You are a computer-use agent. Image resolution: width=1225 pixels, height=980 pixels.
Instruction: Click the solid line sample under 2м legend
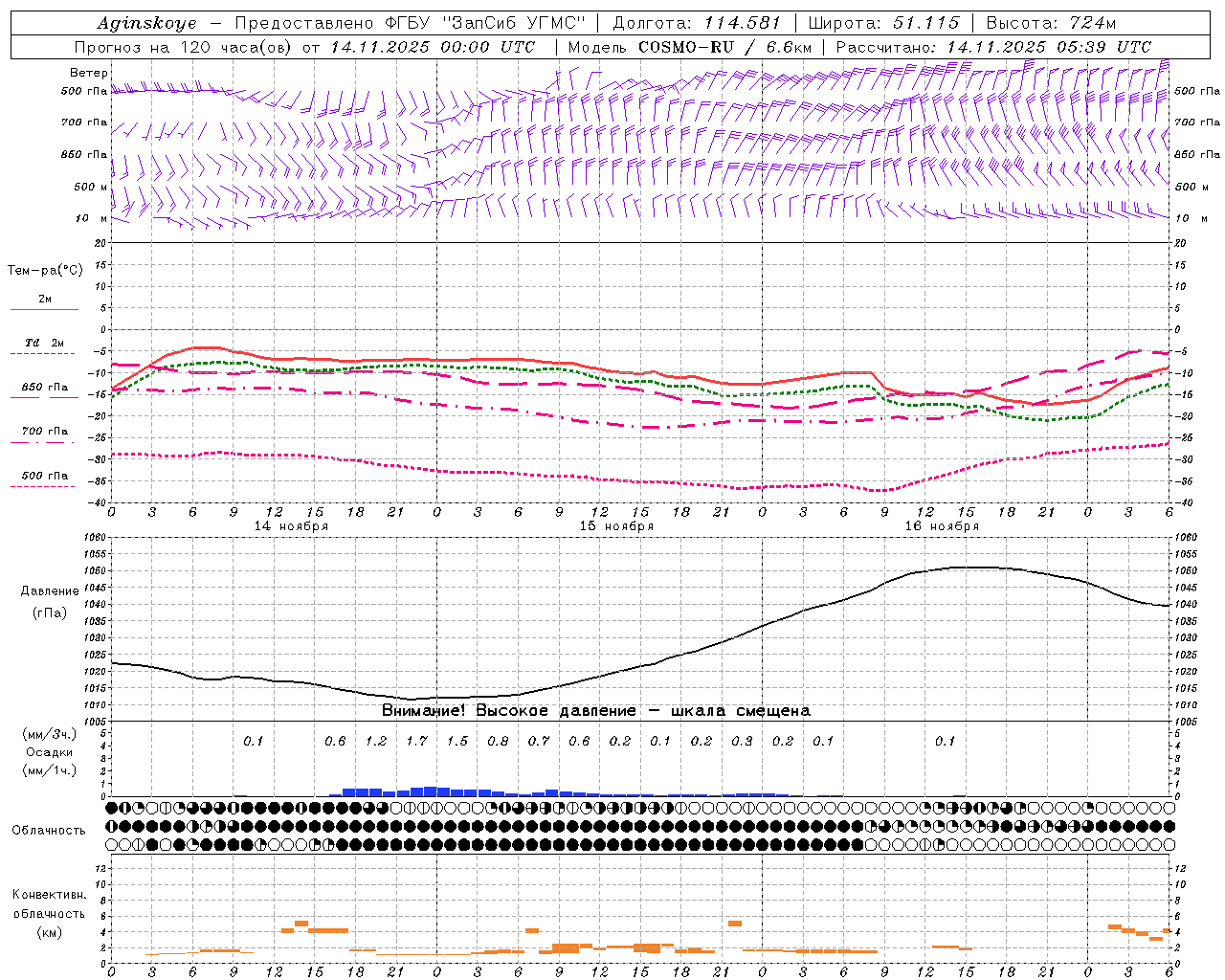(44, 310)
